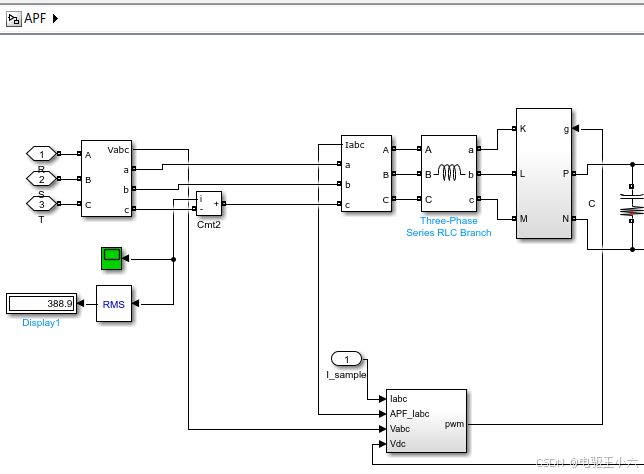This screenshot has width=644, height=474.
Task: Click the I_sample label
Action: pos(346,375)
